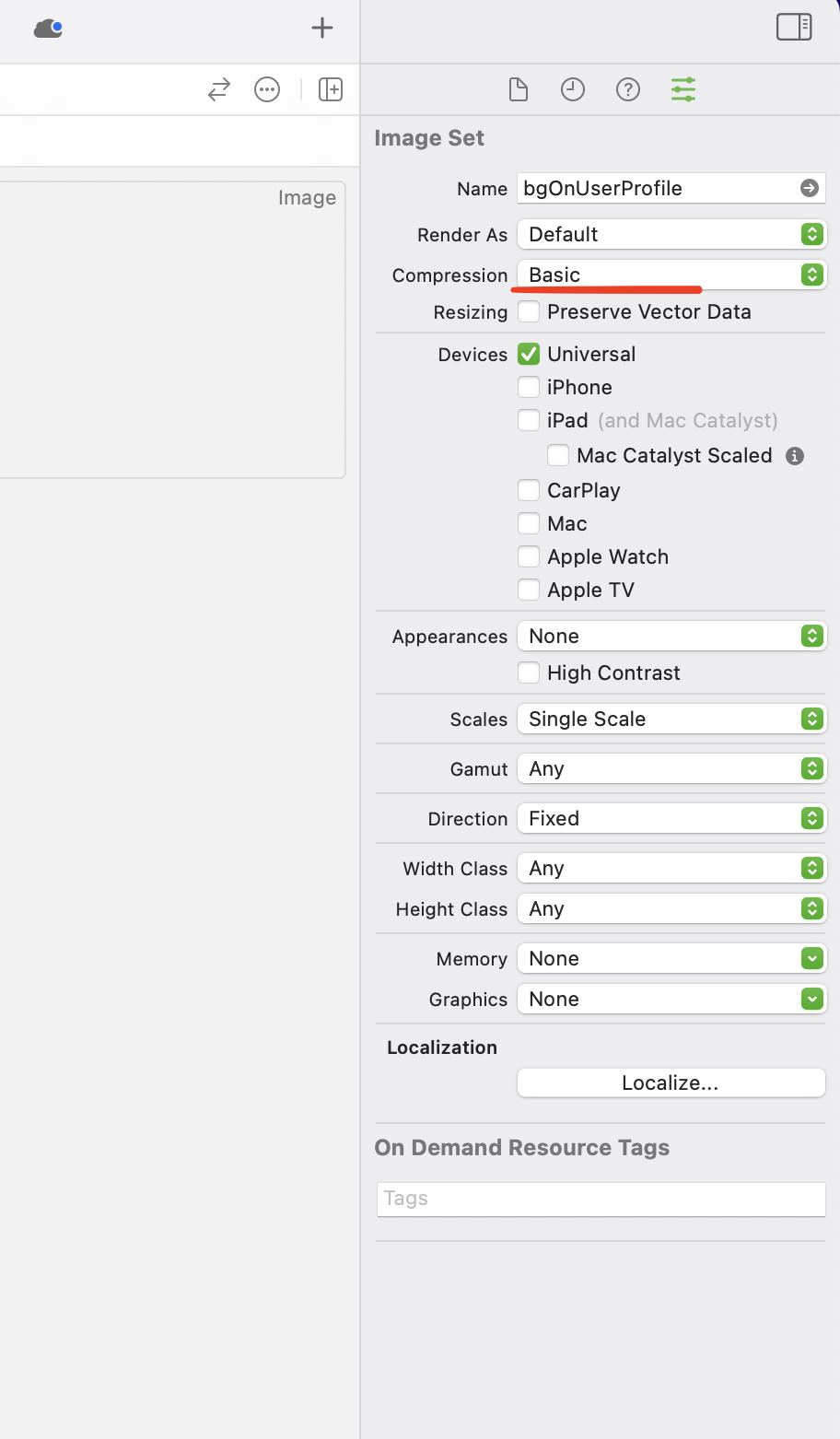Click the Localize... button
The image size is (840, 1439).
(x=671, y=1082)
